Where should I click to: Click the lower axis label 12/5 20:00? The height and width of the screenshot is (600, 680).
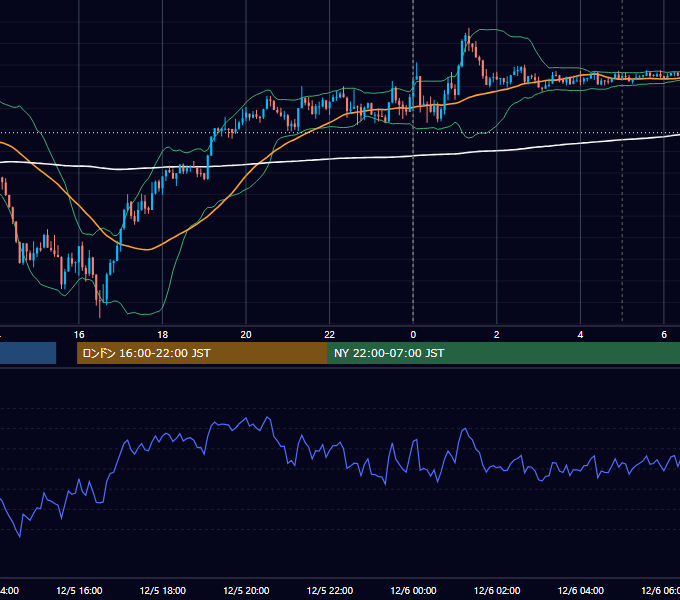[246, 590]
